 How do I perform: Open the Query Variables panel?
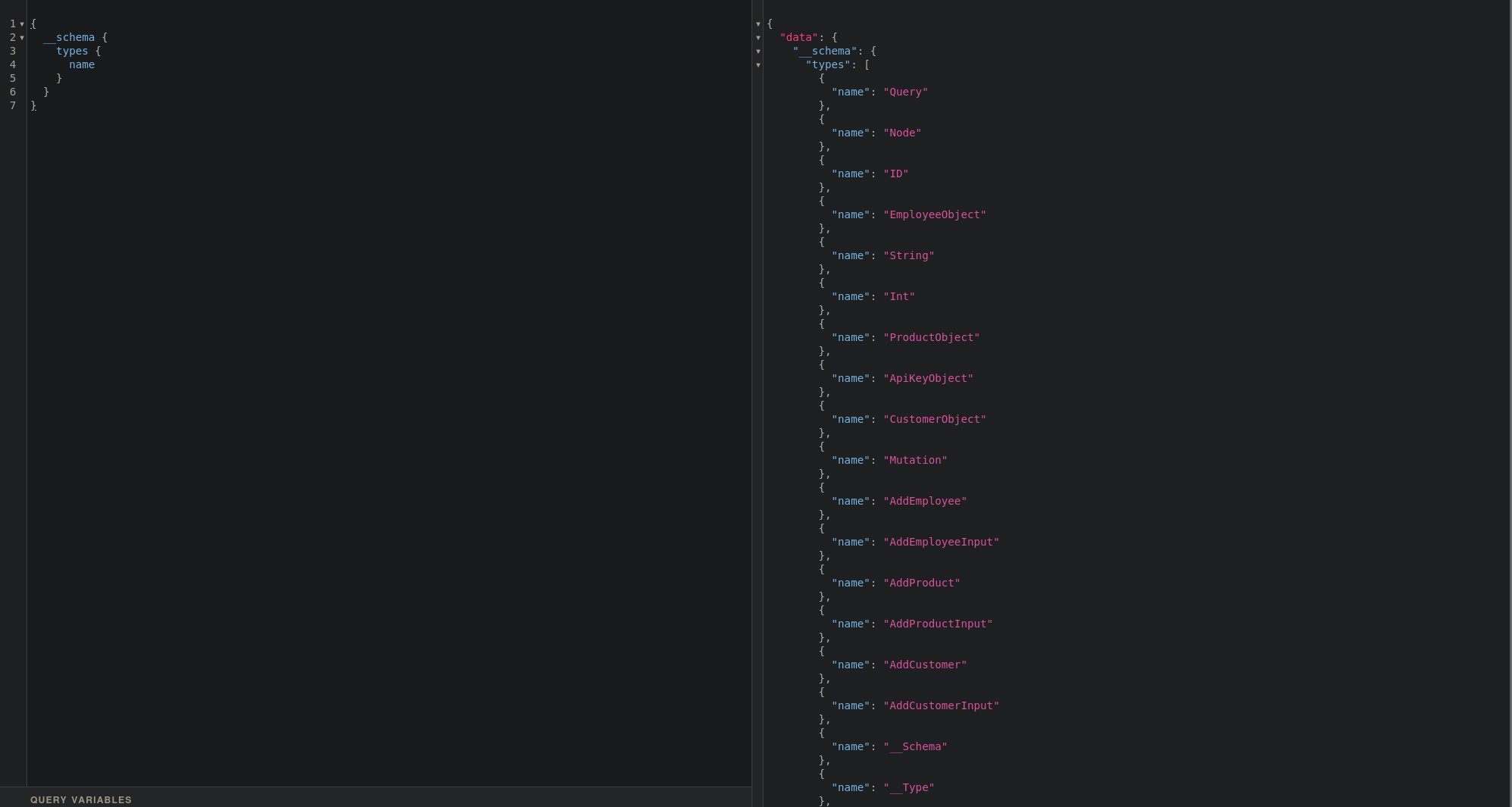coord(81,799)
